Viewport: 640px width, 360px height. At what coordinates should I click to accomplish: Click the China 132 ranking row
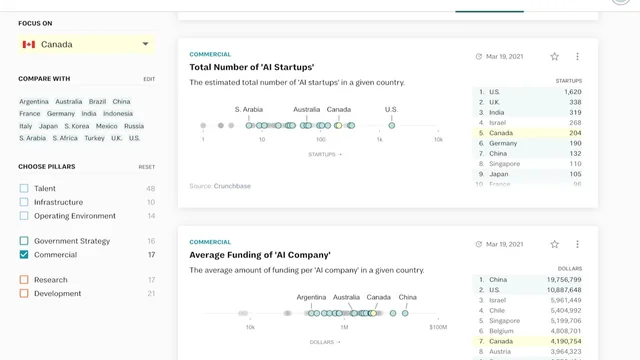528,153
